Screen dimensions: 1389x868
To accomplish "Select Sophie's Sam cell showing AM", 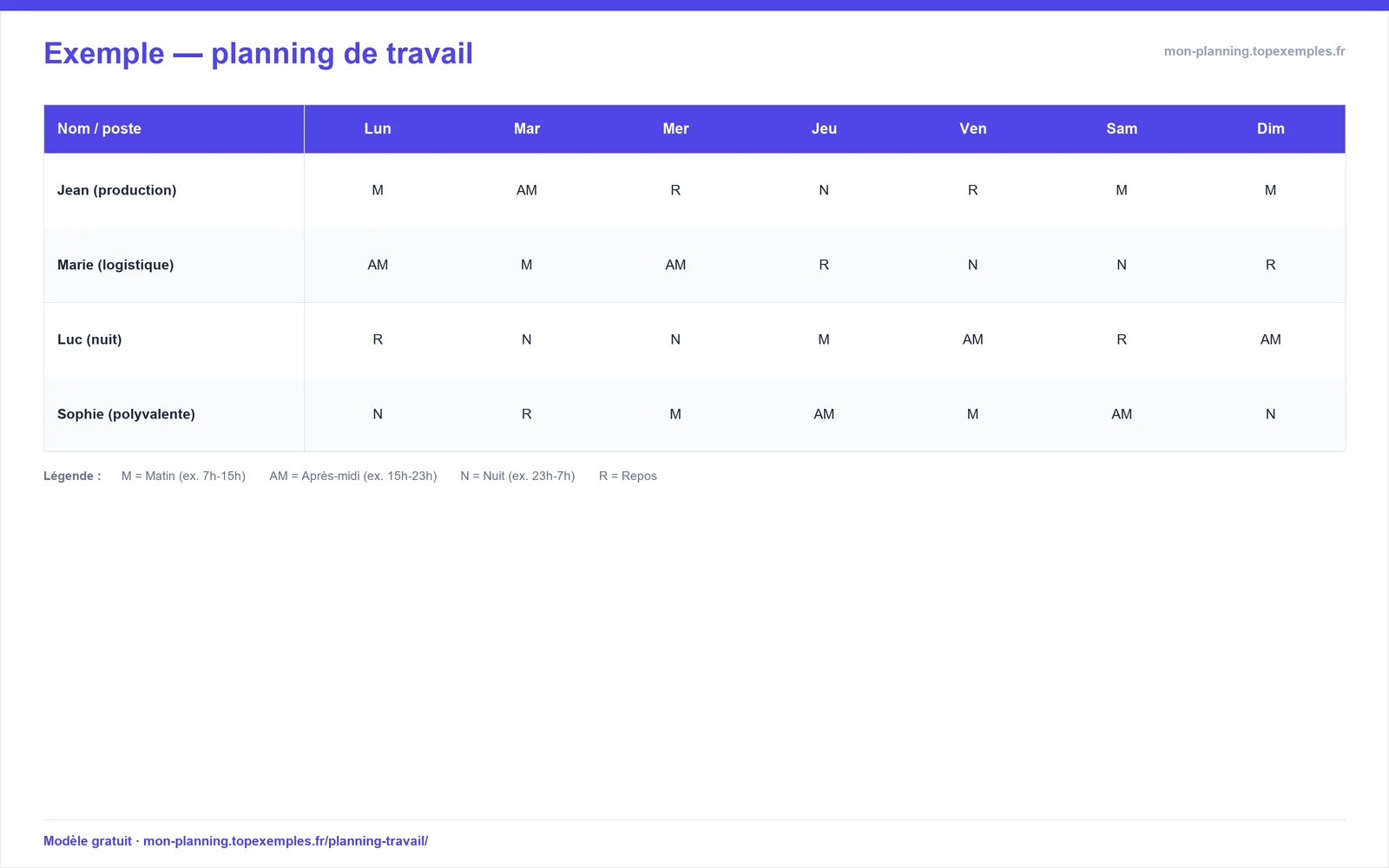I will pyautogui.click(x=1122, y=414).
